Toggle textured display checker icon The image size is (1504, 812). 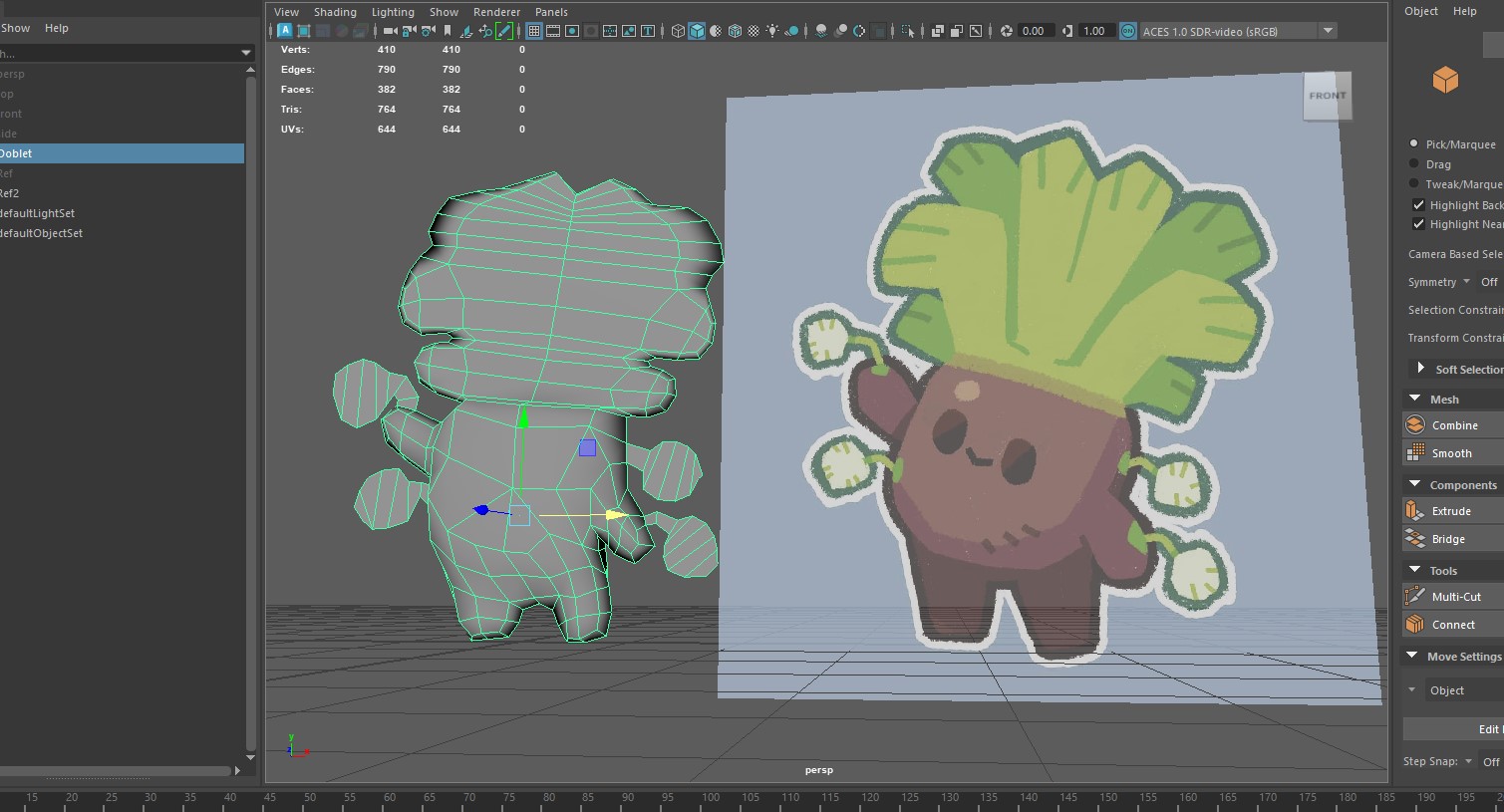click(753, 31)
